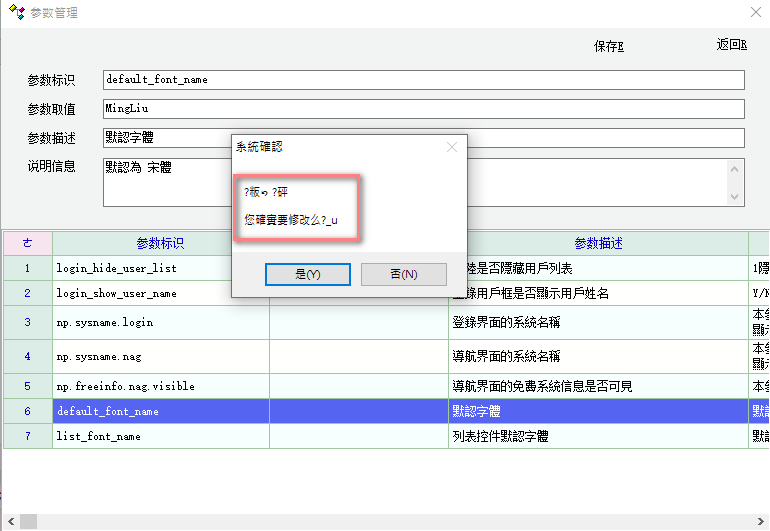
Task: Click the horizontal scrollbar left arrow
Action: 7,521
